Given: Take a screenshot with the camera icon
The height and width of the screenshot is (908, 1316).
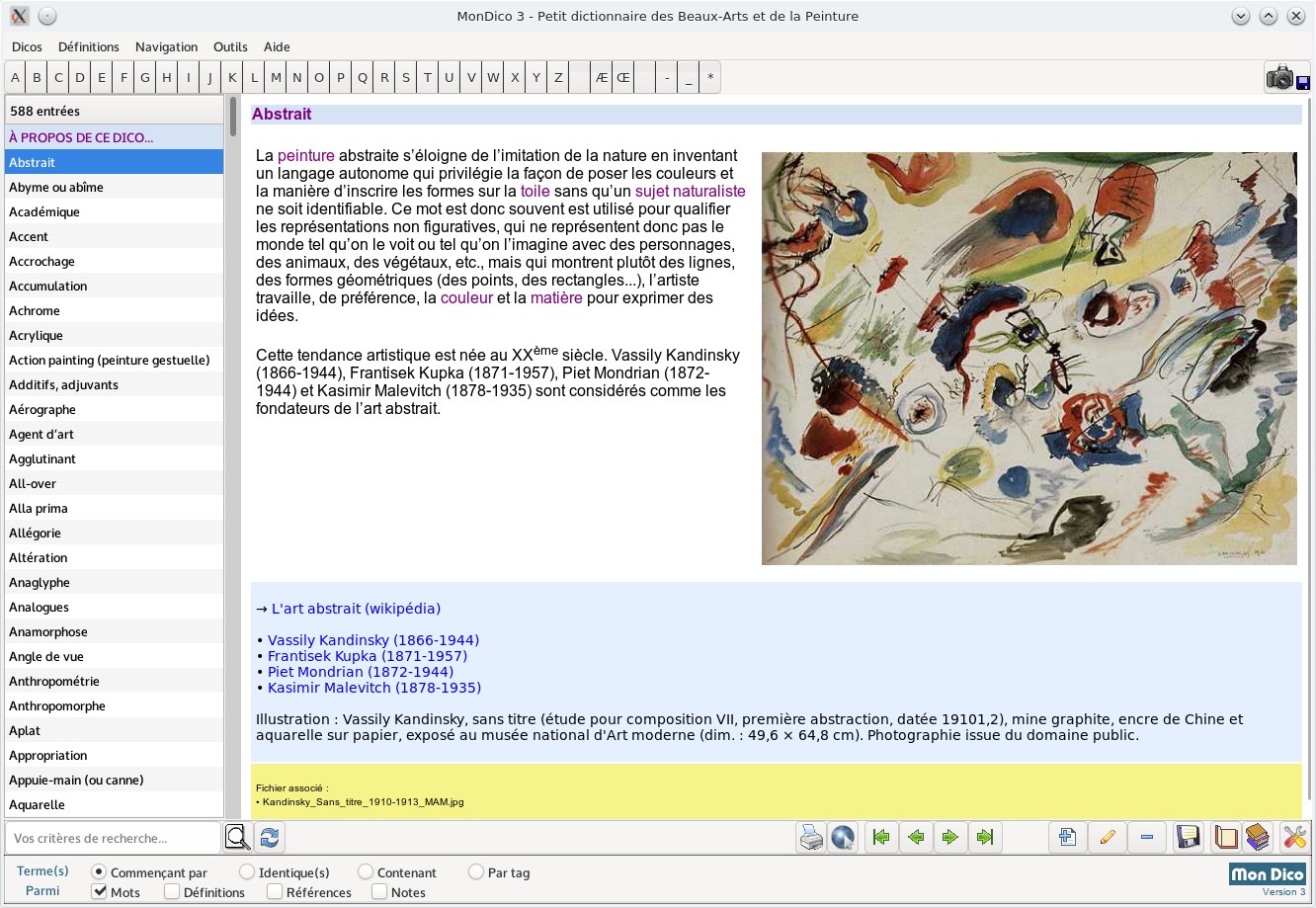Looking at the screenshot, I should tap(1287, 77).
